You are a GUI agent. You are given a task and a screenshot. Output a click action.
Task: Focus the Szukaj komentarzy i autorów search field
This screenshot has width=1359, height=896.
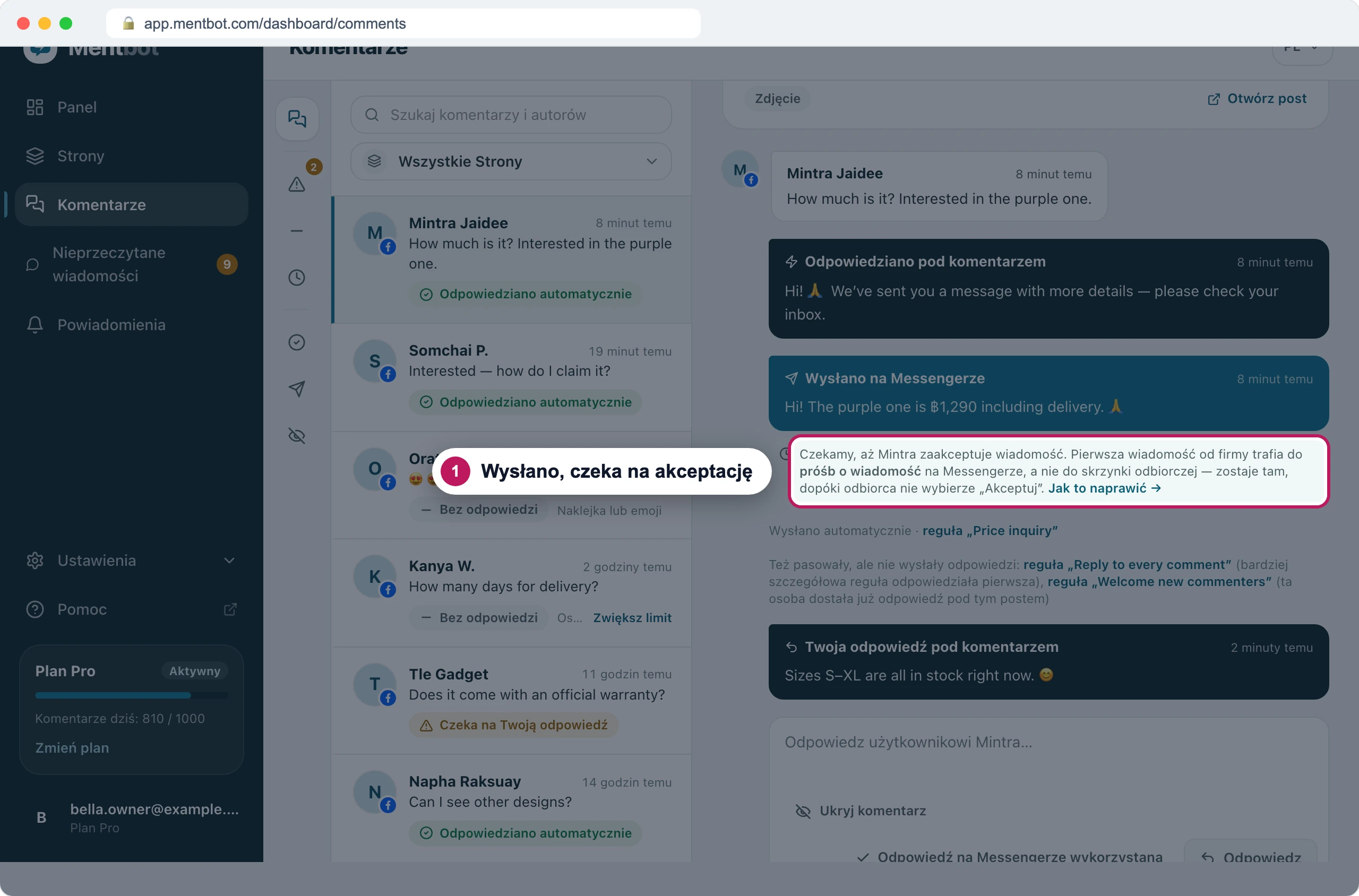pyautogui.click(x=511, y=115)
